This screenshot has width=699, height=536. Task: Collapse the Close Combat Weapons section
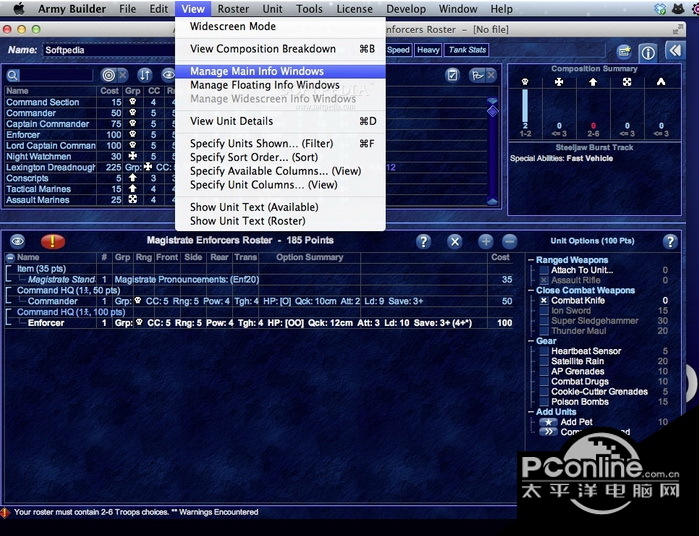pos(531,290)
